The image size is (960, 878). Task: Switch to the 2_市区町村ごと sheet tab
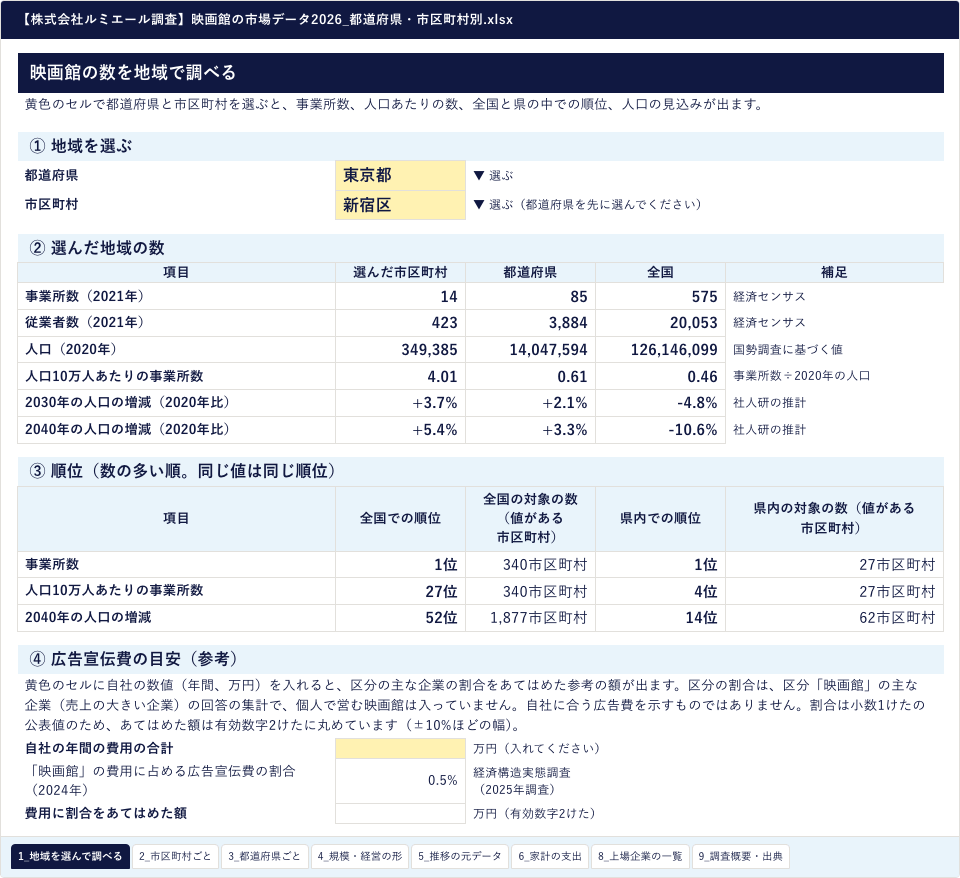(x=175, y=856)
